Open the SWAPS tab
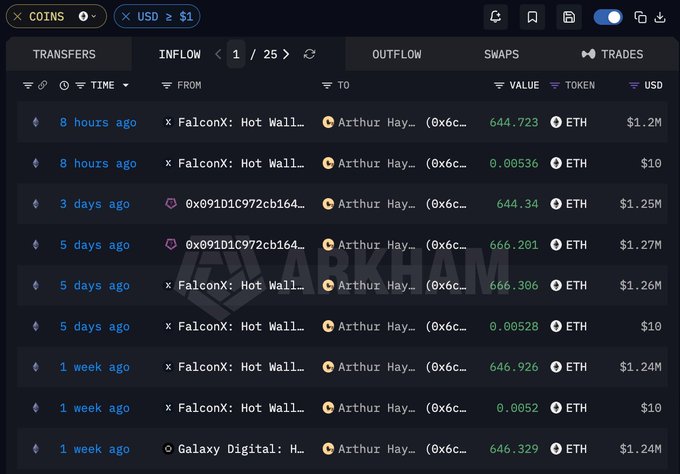This screenshot has height=474, width=680. (x=501, y=54)
